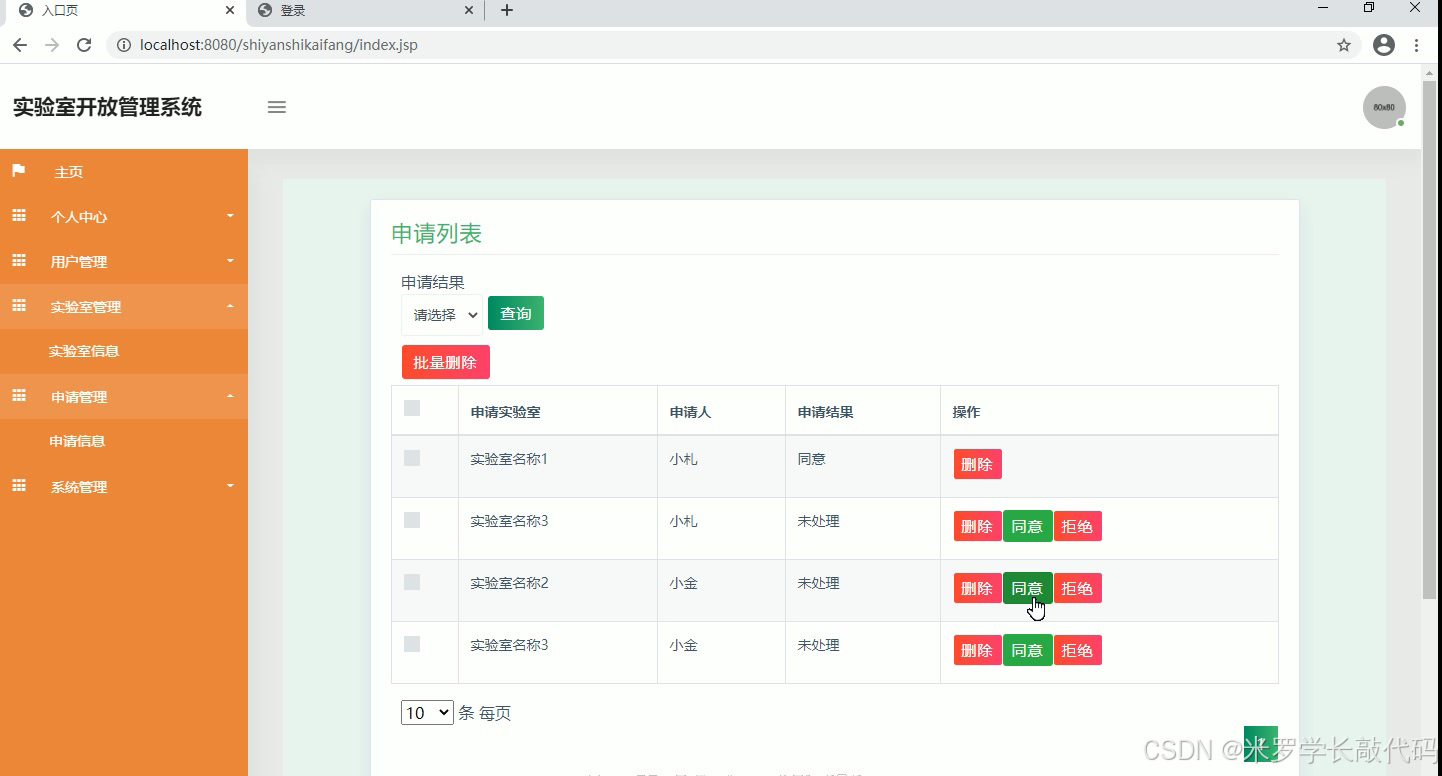Click the hamburger menu icon in the header
Screen dimensions: 1442x776
tap(276, 107)
